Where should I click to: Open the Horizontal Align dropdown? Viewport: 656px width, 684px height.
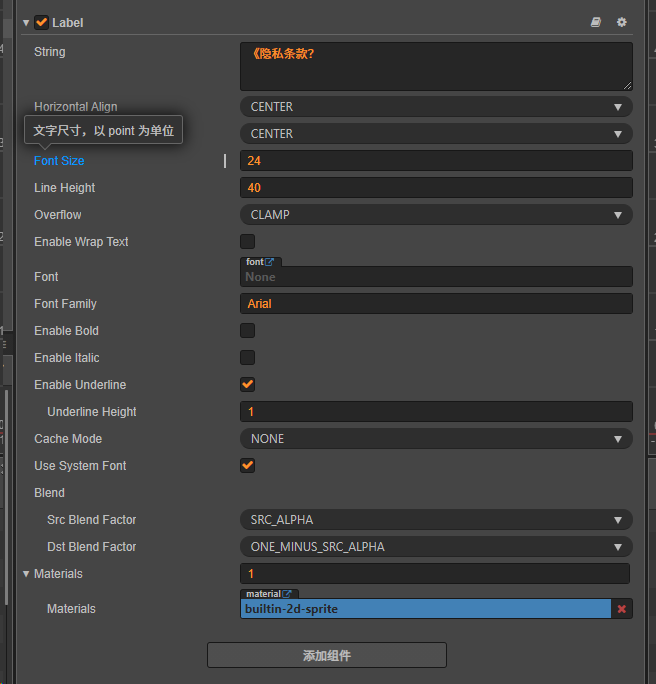pos(436,107)
